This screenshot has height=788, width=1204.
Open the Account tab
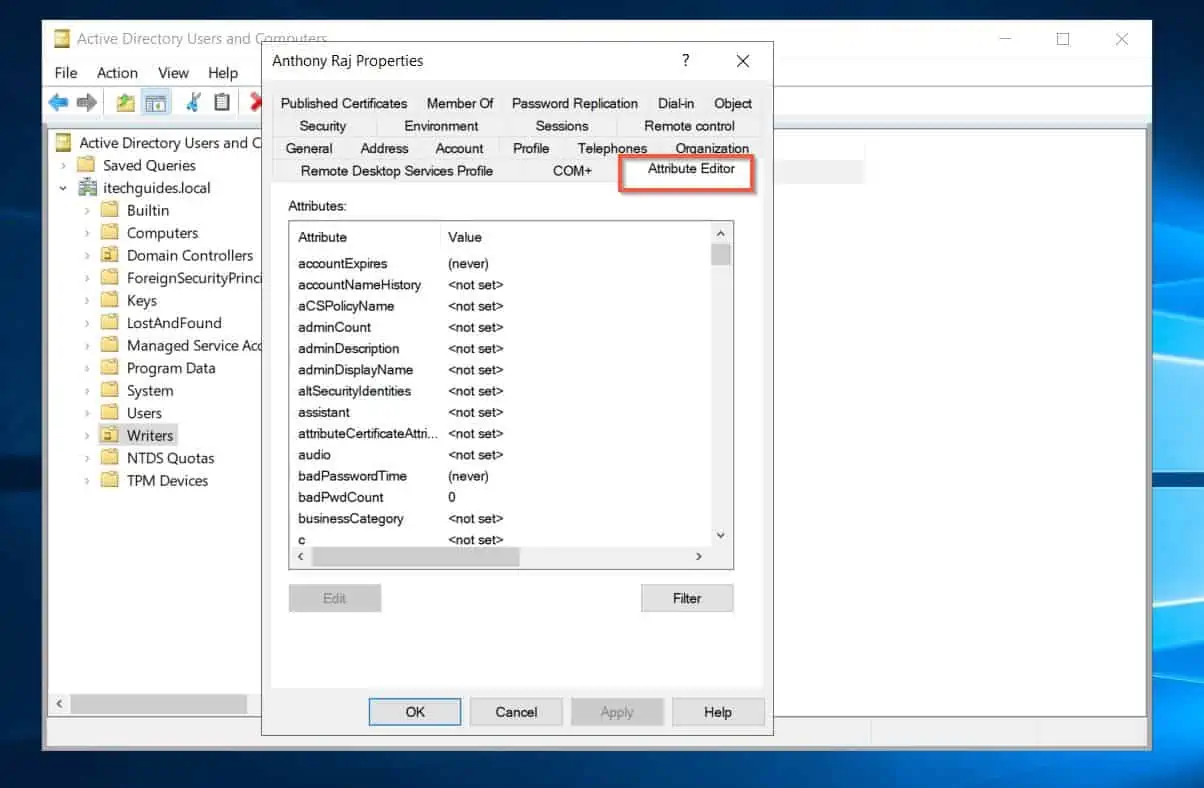[460, 148]
